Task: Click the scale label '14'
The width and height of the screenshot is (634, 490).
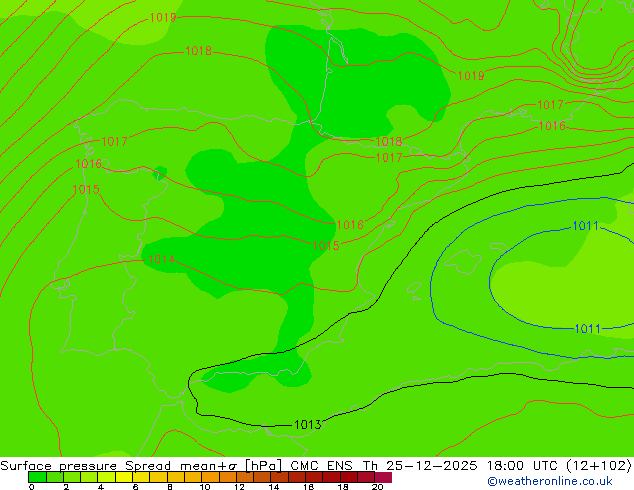Action: coord(274,487)
